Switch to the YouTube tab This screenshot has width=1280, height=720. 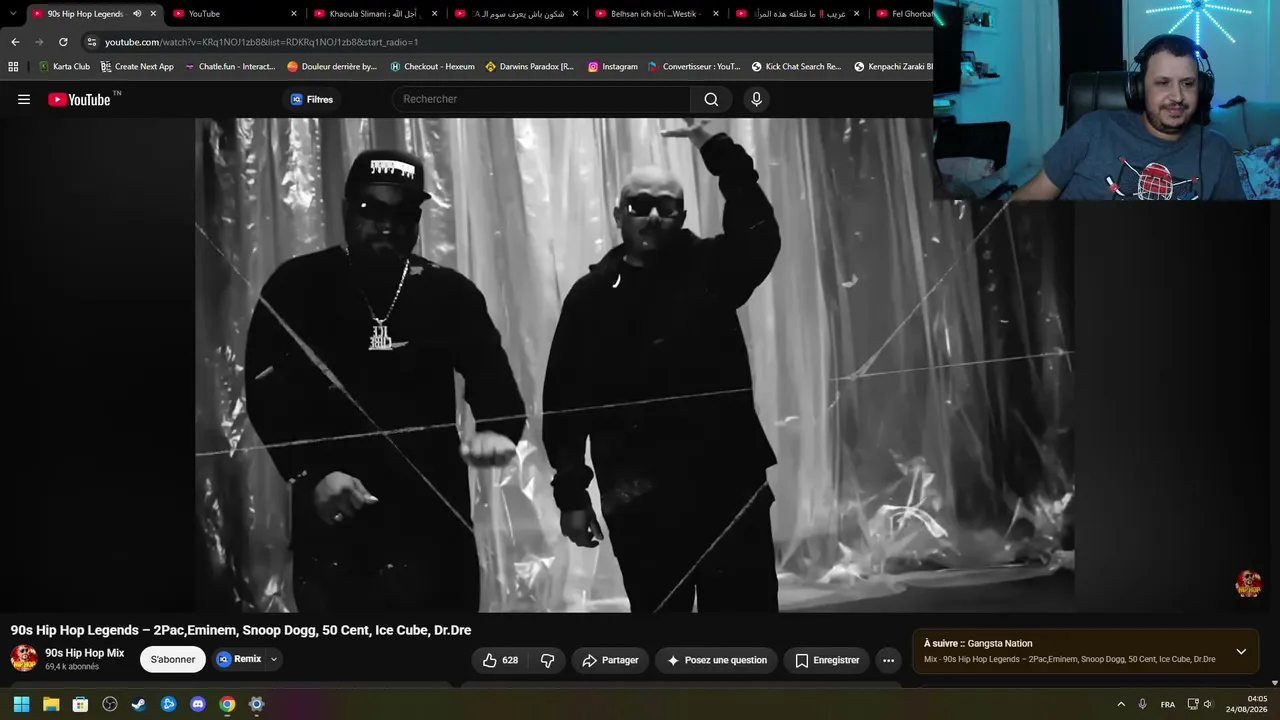tap(235, 14)
